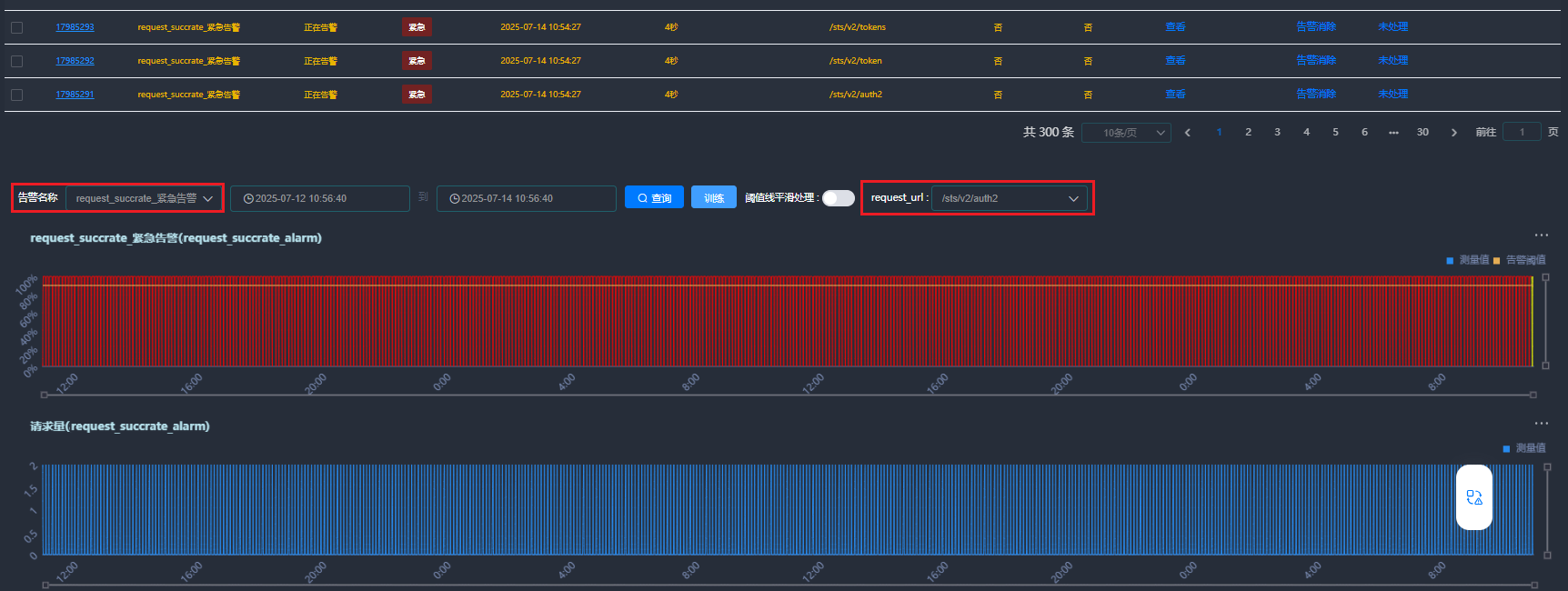Click the success rate chart's vertical zoom slider
Image resolution: width=1568 pixels, height=591 pixels.
(1545, 321)
